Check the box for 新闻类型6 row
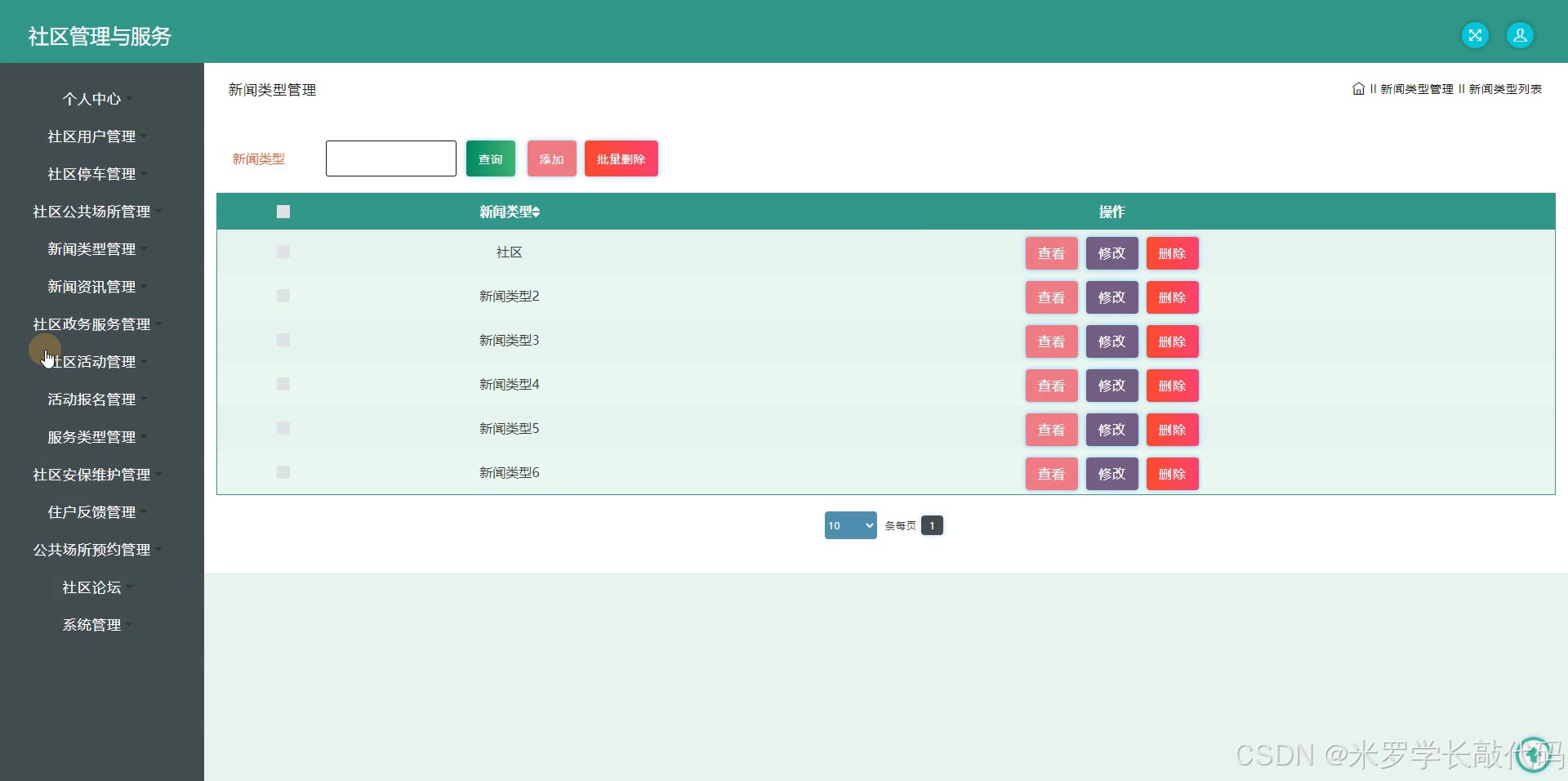1568x781 pixels. pyautogui.click(x=283, y=472)
